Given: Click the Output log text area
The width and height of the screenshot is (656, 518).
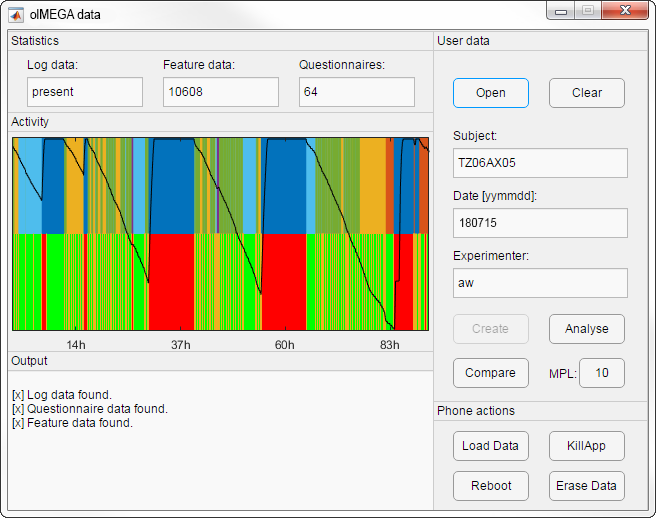Looking at the screenshot, I should point(220,440).
